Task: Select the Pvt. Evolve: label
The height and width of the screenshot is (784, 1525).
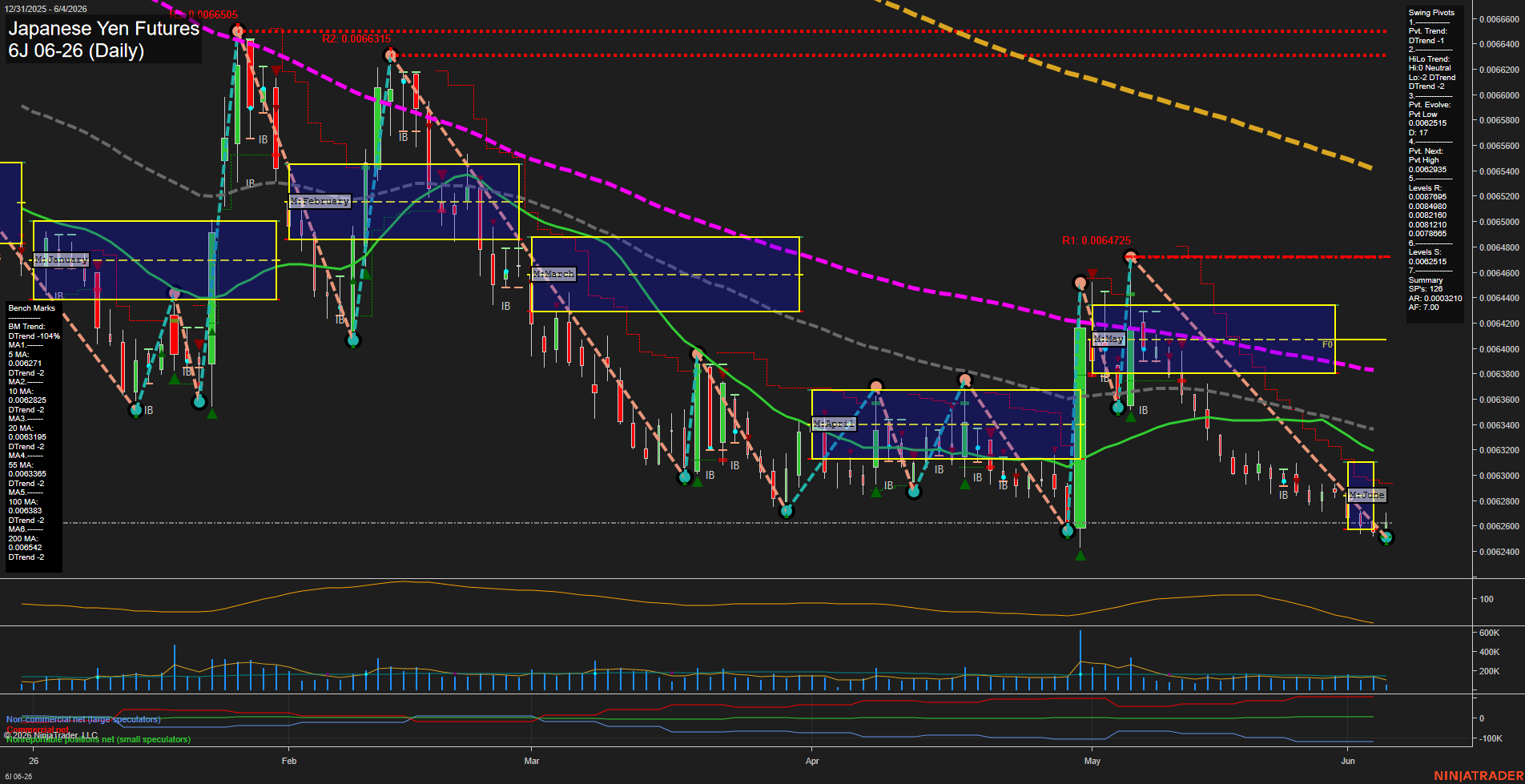Action: [x=1430, y=105]
